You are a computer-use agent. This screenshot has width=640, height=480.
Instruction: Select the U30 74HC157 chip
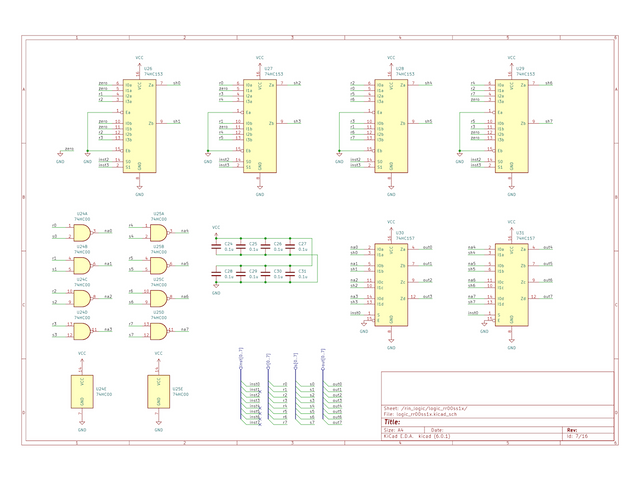pos(391,280)
